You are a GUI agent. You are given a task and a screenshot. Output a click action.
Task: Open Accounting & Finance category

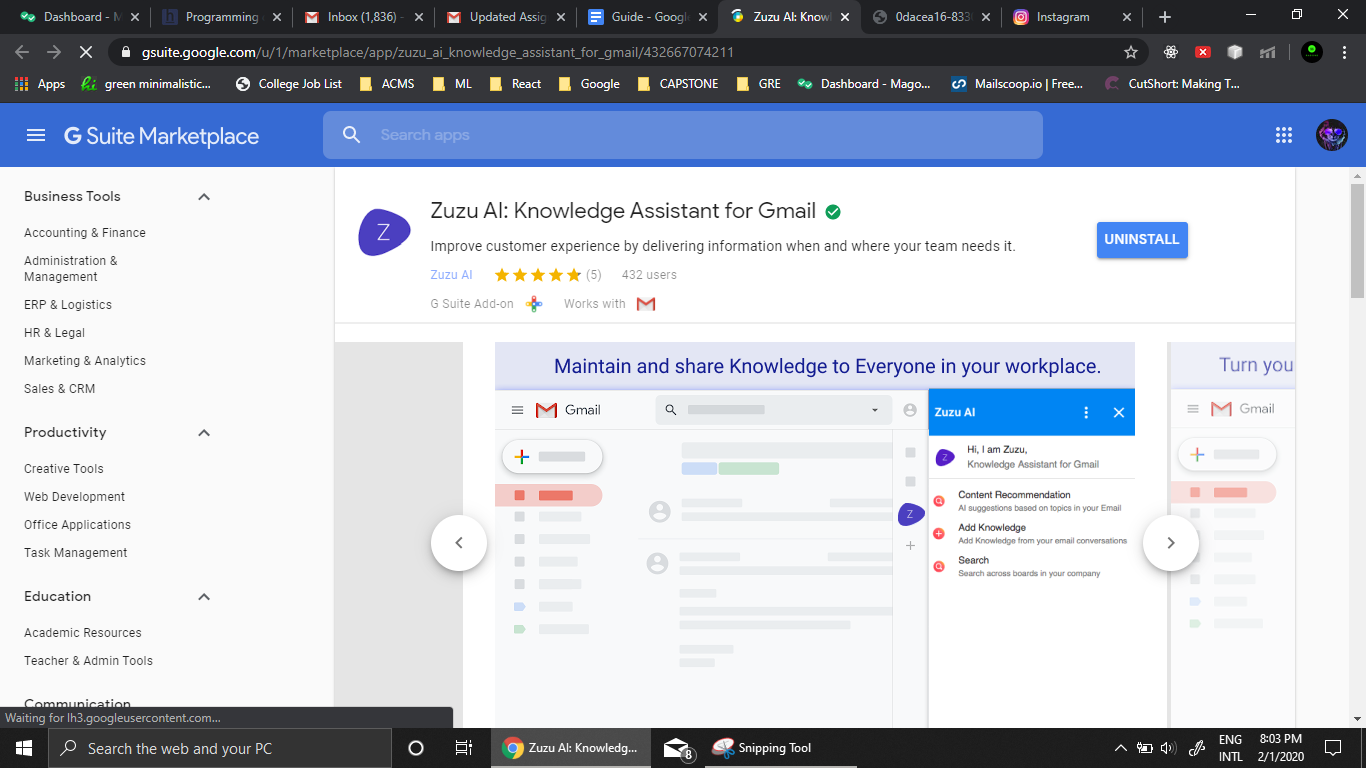click(x=85, y=233)
